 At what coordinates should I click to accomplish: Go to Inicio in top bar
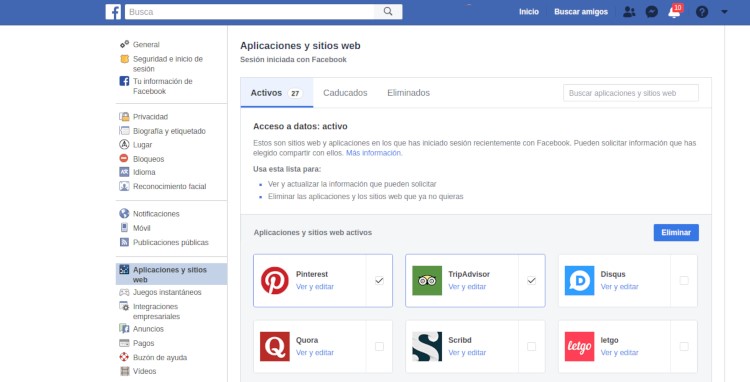tap(529, 12)
